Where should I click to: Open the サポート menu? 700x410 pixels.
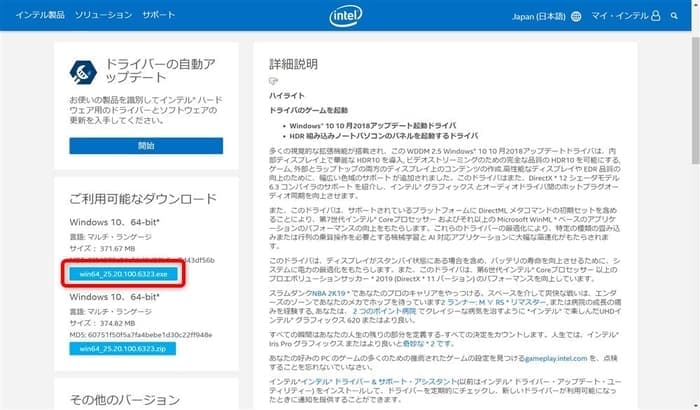(158, 15)
